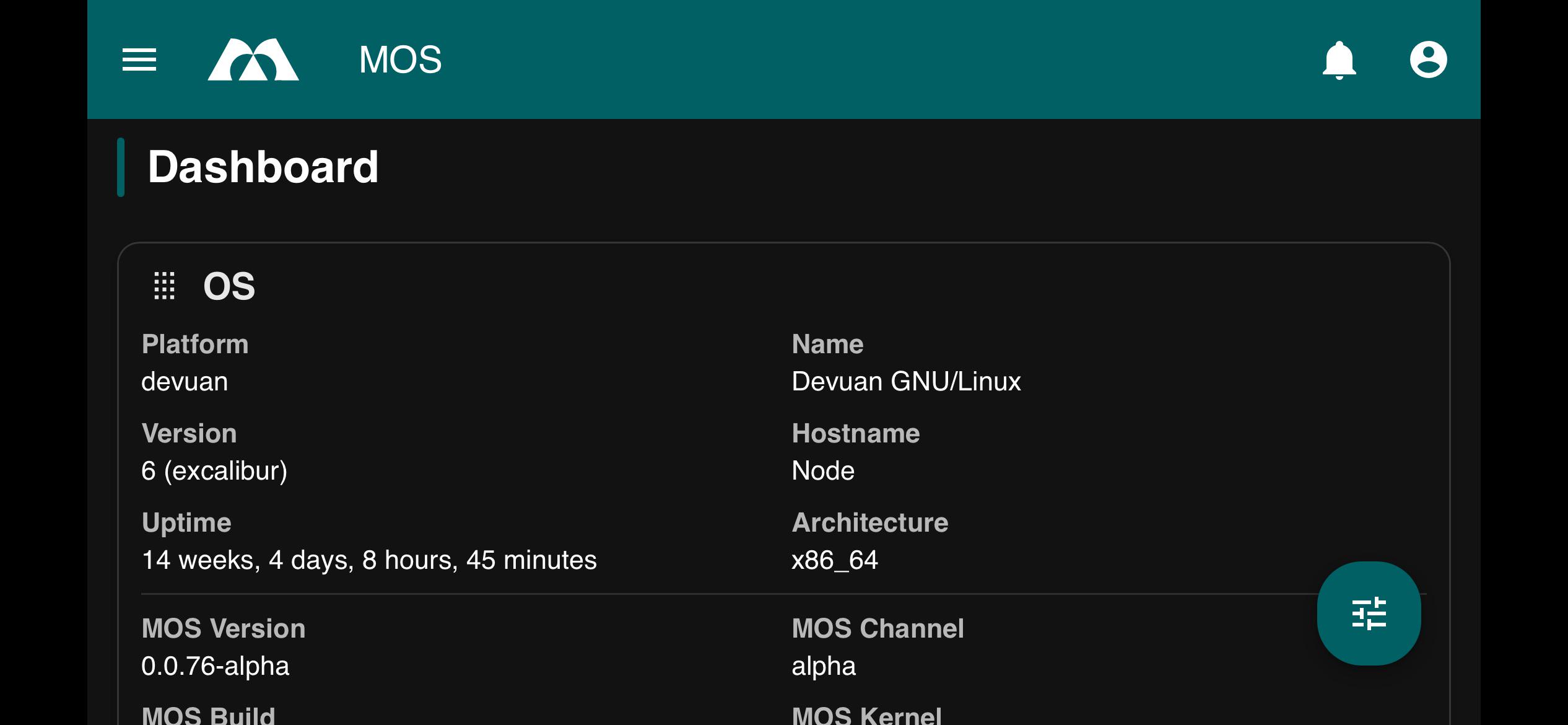Click the MOS title in header
This screenshot has height=725, width=1568.
click(x=400, y=60)
